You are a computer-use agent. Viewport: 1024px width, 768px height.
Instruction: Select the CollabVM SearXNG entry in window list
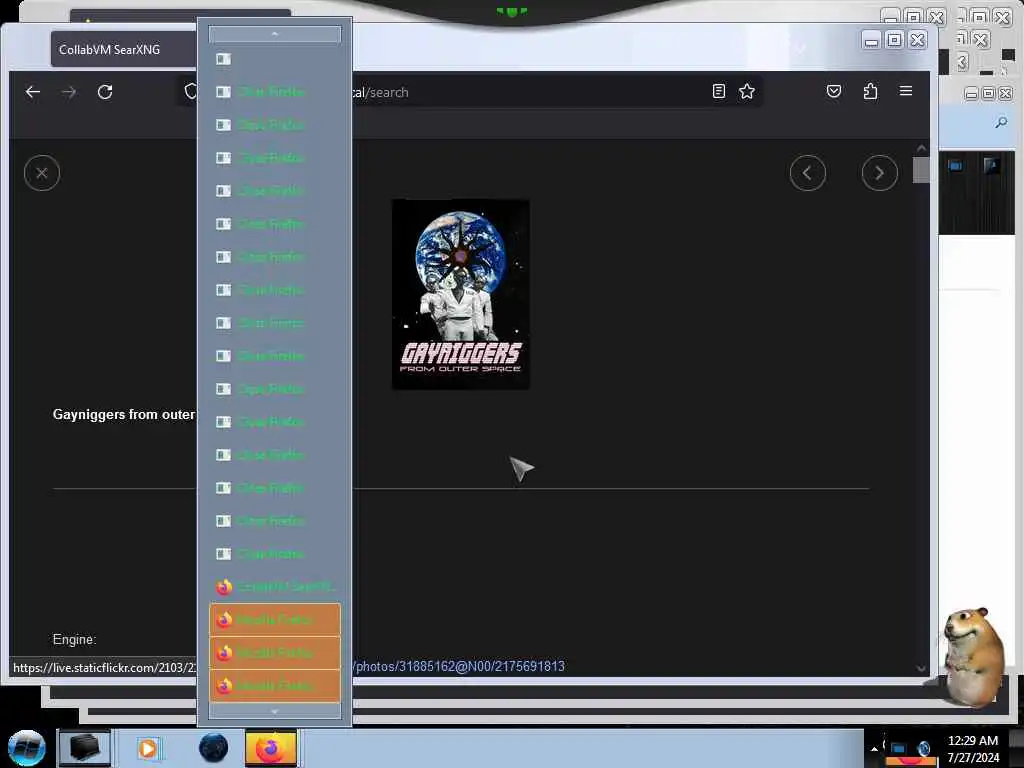[275, 587]
